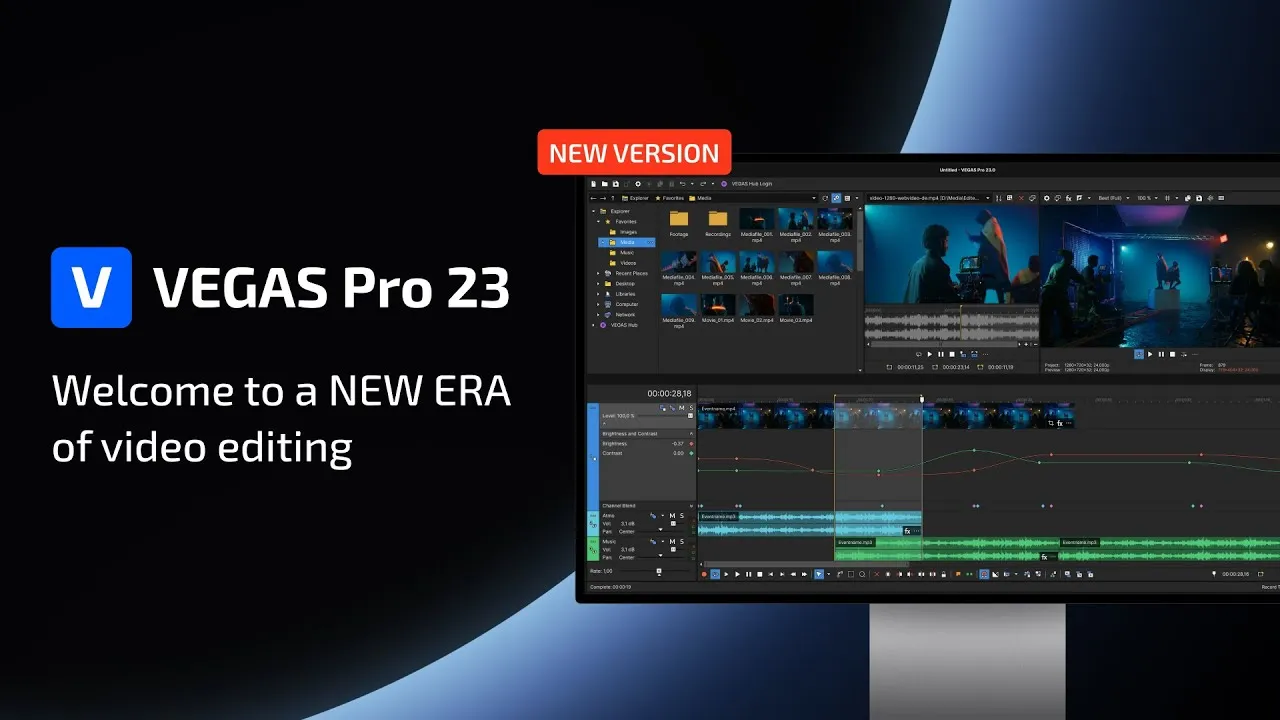
Task: Open the Best (Full) preview quality dropdown
Action: tap(1113, 198)
